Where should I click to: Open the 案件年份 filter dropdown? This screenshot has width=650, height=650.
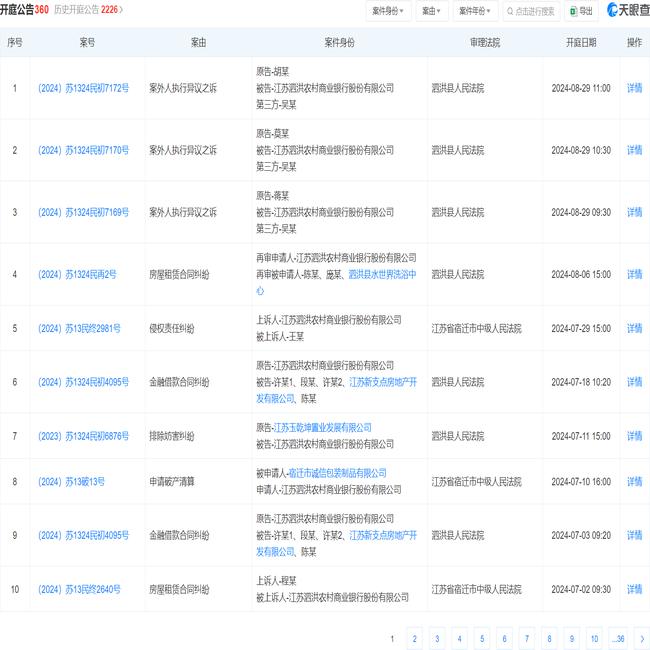coord(475,11)
